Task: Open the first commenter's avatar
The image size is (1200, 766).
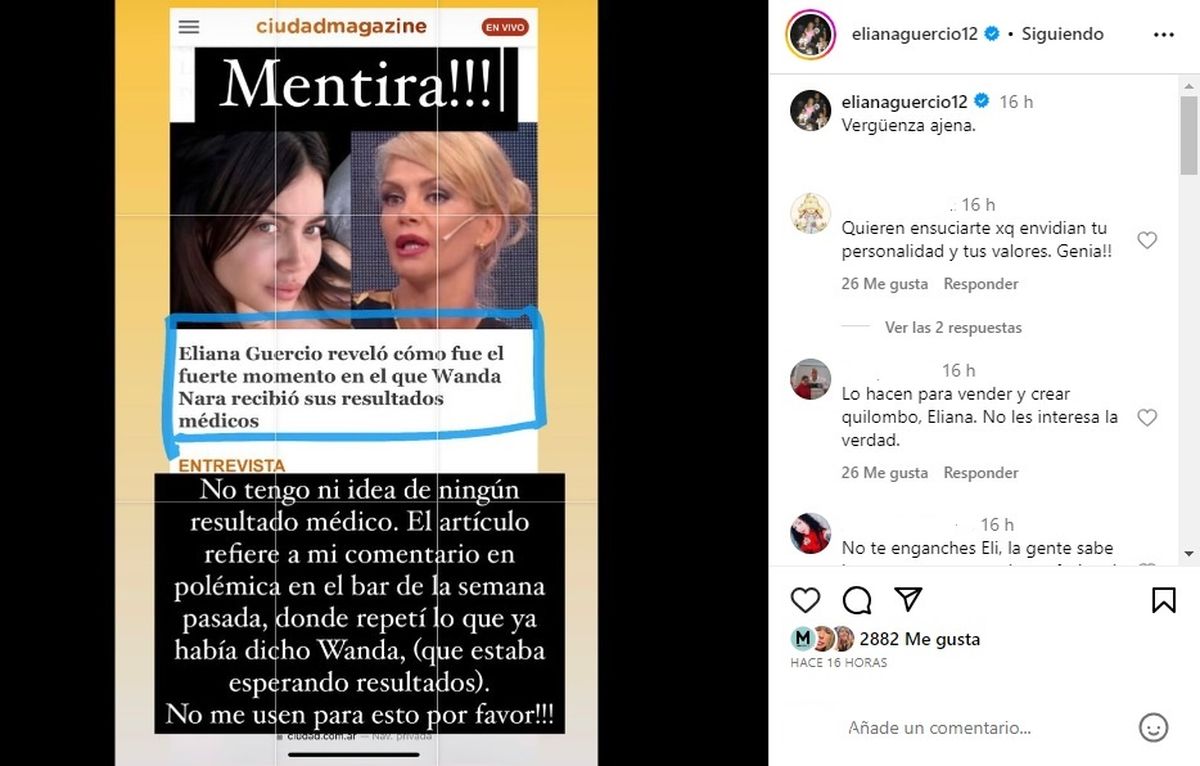Action: 811,213
